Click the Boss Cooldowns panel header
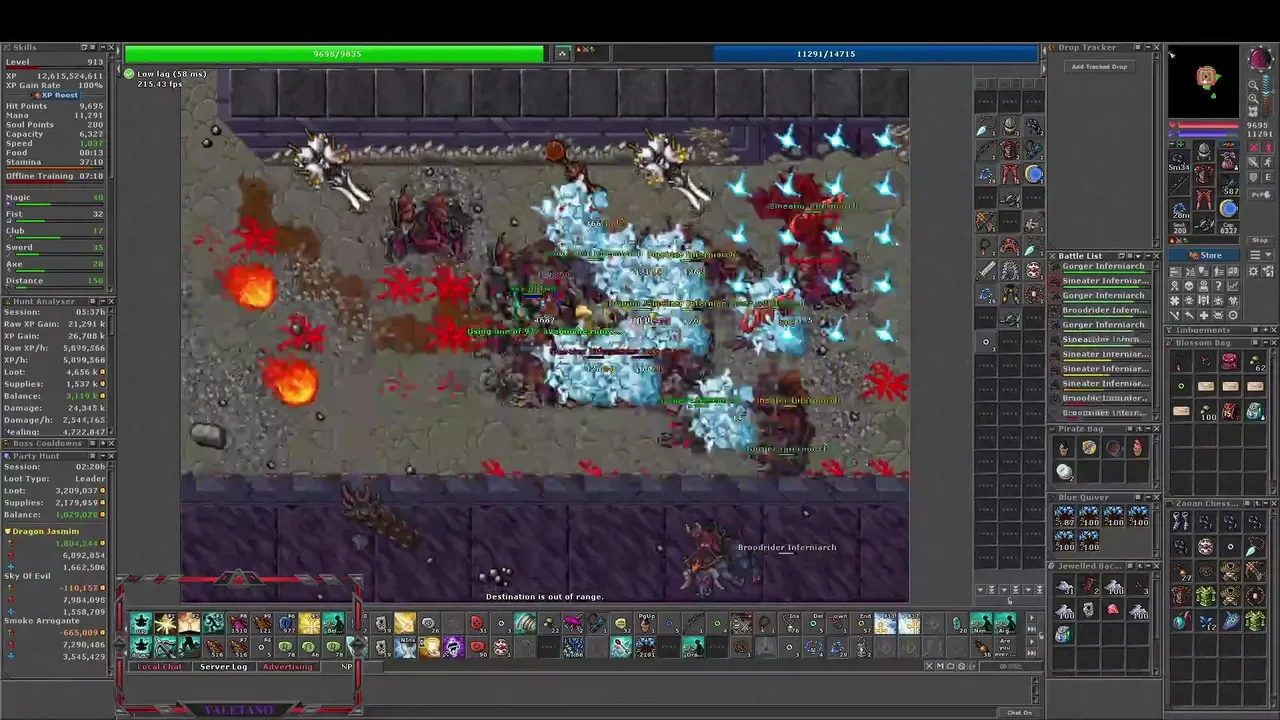The height and width of the screenshot is (720, 1280). coord(60,443)
